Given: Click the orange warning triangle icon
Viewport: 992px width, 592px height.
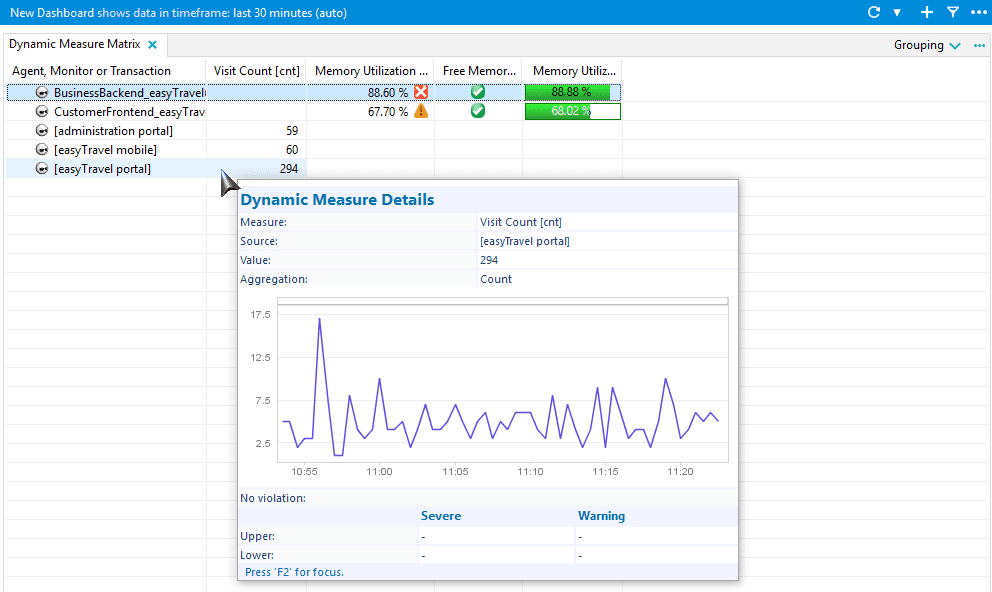Looking at the screenshot, I should [x=421, y=111].
